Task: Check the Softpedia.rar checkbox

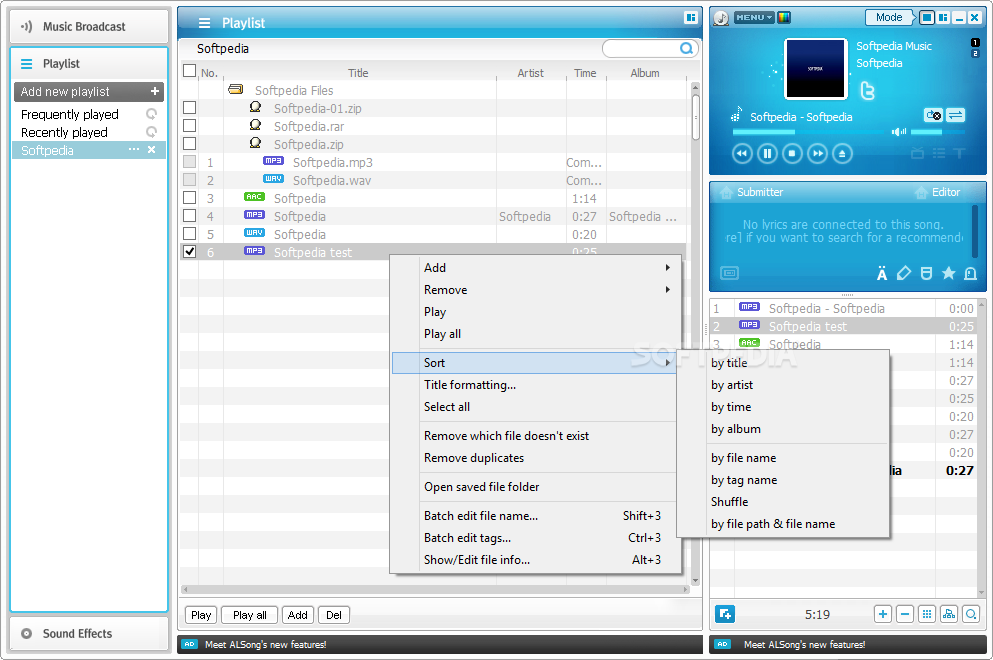Action: pos(189,125)
